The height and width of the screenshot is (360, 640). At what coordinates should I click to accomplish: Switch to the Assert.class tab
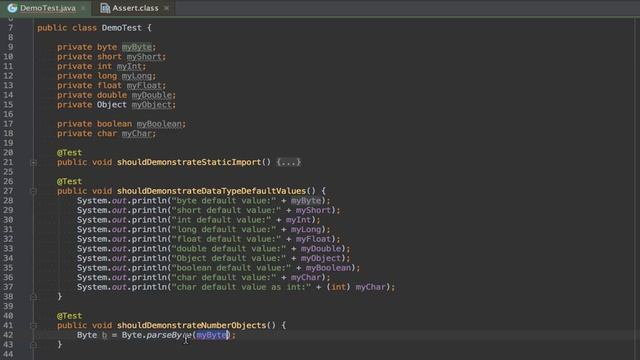coord(135,8)
